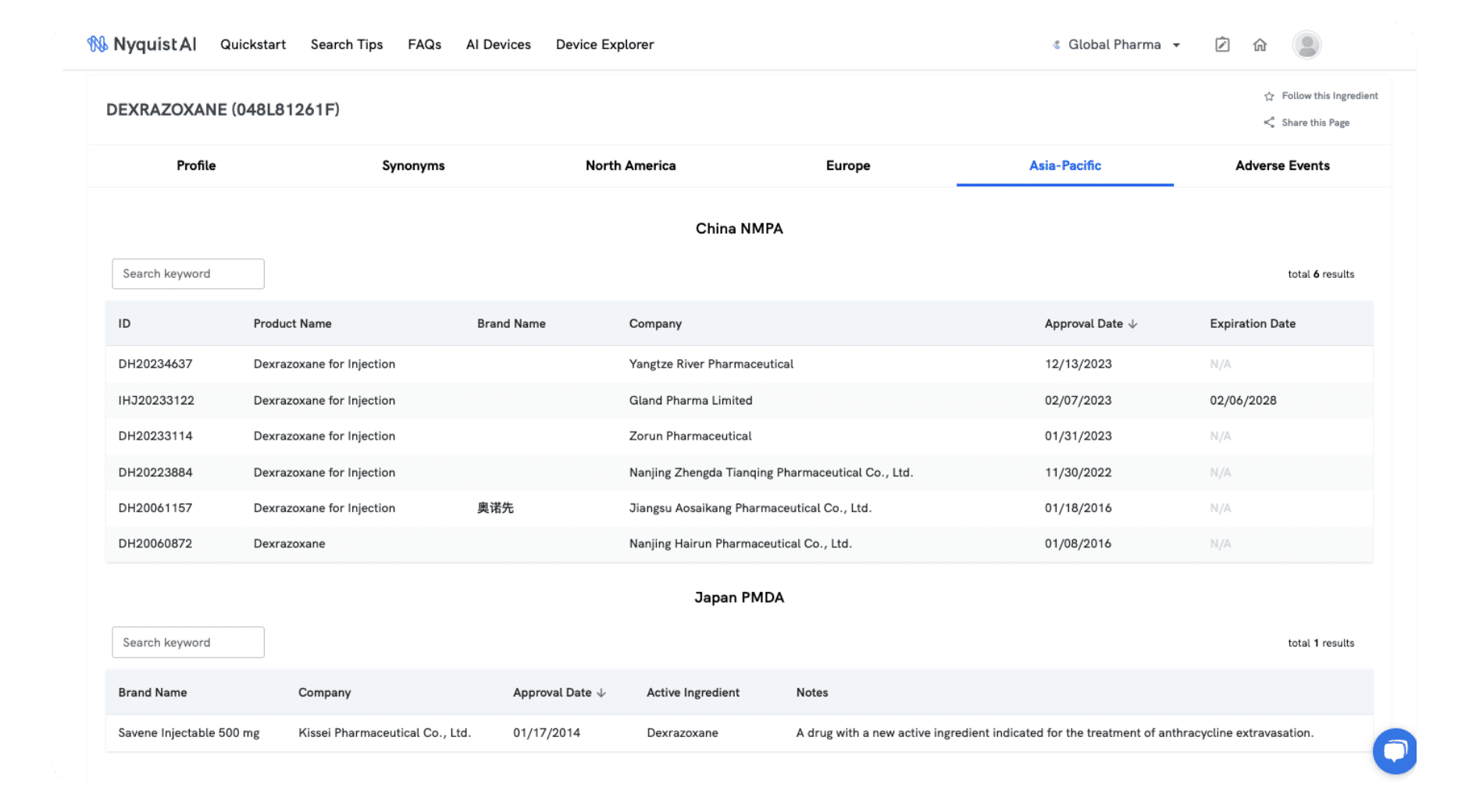Collapse the Expiration Date sort options
Viewport: 1465px width, 812px height.
coord(1253,323)
